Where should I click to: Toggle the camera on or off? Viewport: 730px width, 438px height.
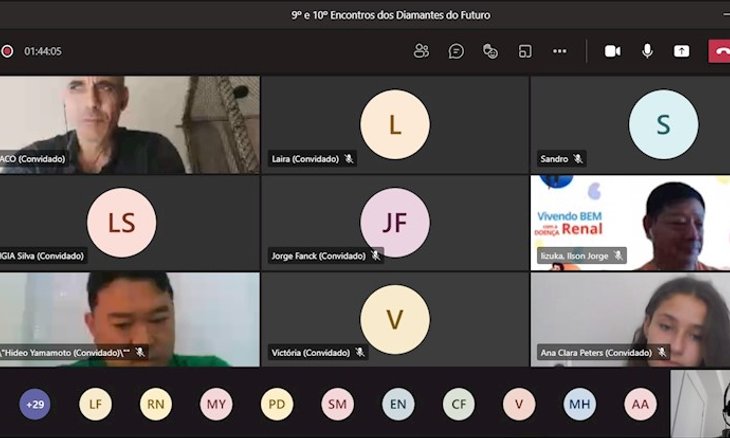coord(612,51)
